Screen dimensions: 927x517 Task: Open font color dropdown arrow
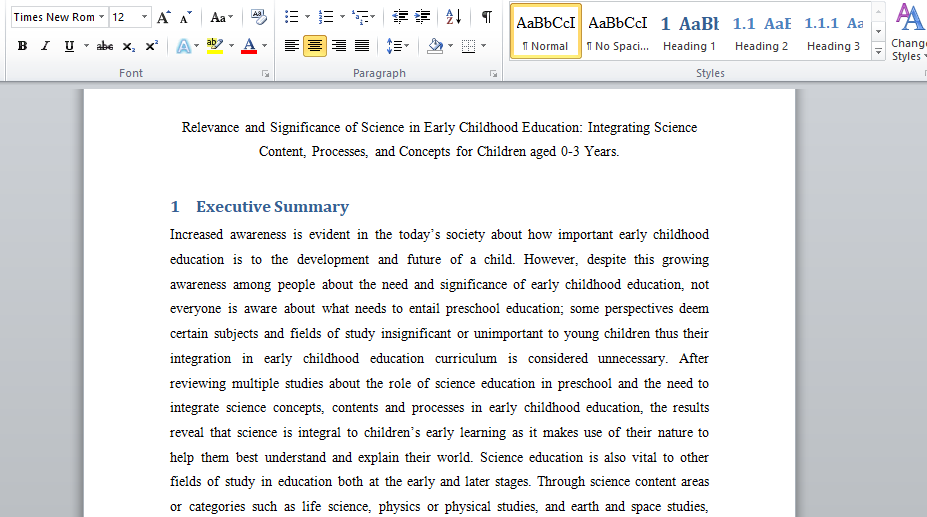click(264, 46)
